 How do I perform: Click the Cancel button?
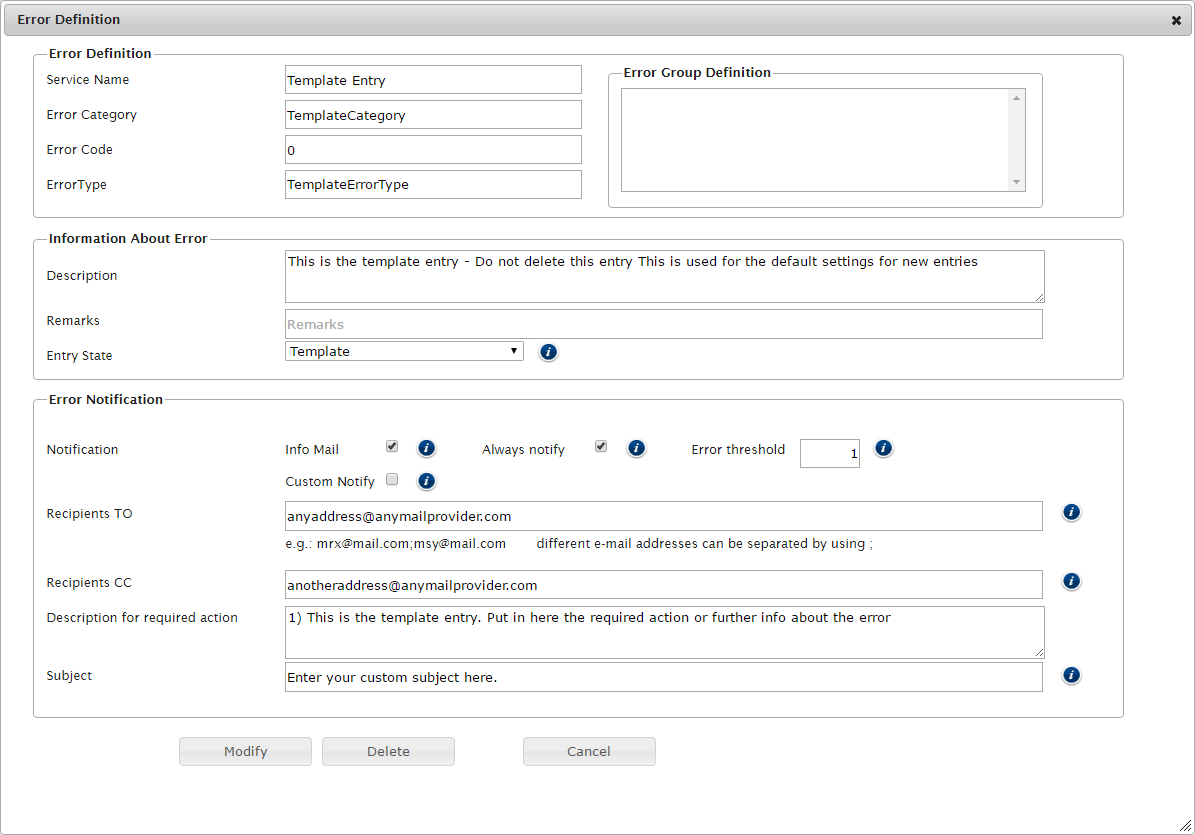[589, 752]
